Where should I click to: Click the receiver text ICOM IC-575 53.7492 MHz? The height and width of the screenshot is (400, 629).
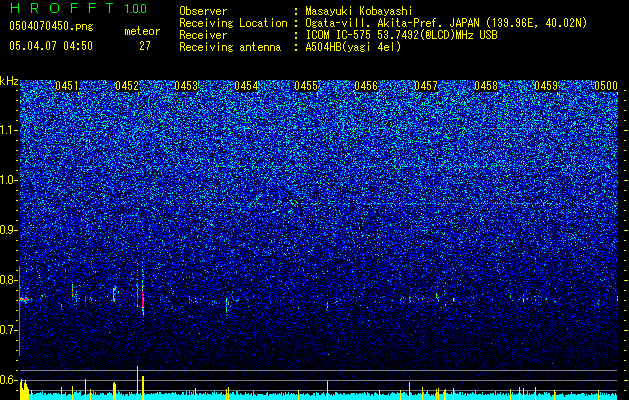click(x=401, y=35)
